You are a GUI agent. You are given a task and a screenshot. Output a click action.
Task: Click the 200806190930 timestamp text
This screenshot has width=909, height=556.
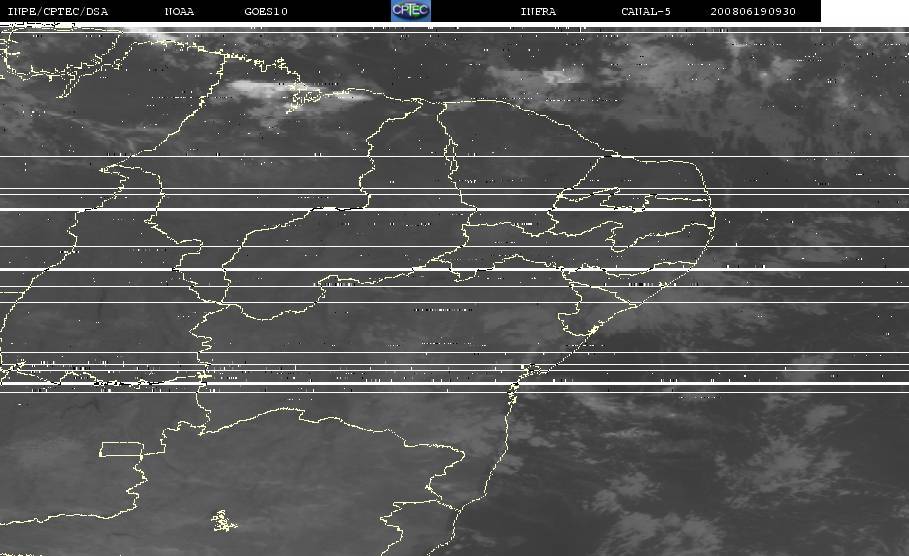(753, 11)
